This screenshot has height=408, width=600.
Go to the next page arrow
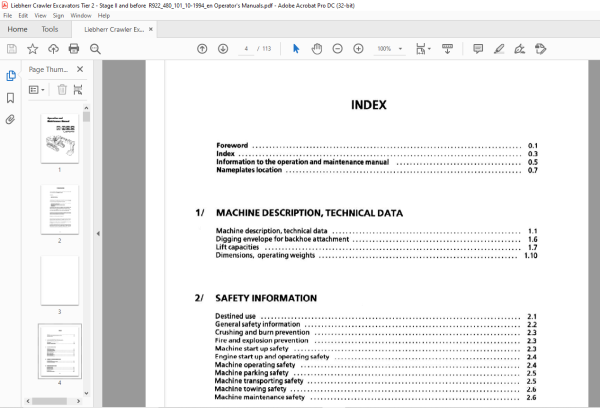pos(223,49)
